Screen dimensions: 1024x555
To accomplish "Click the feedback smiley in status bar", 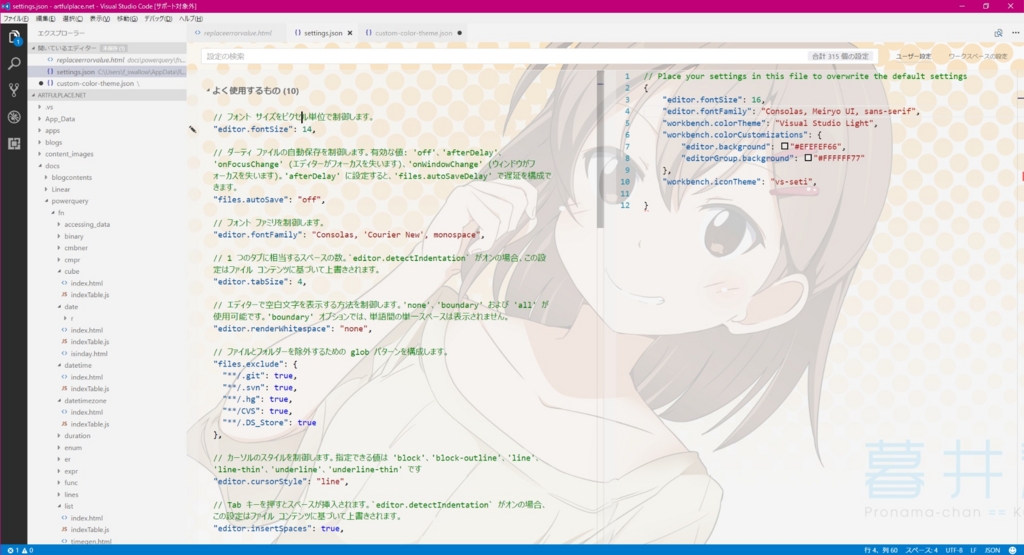I will [1012, 550].
